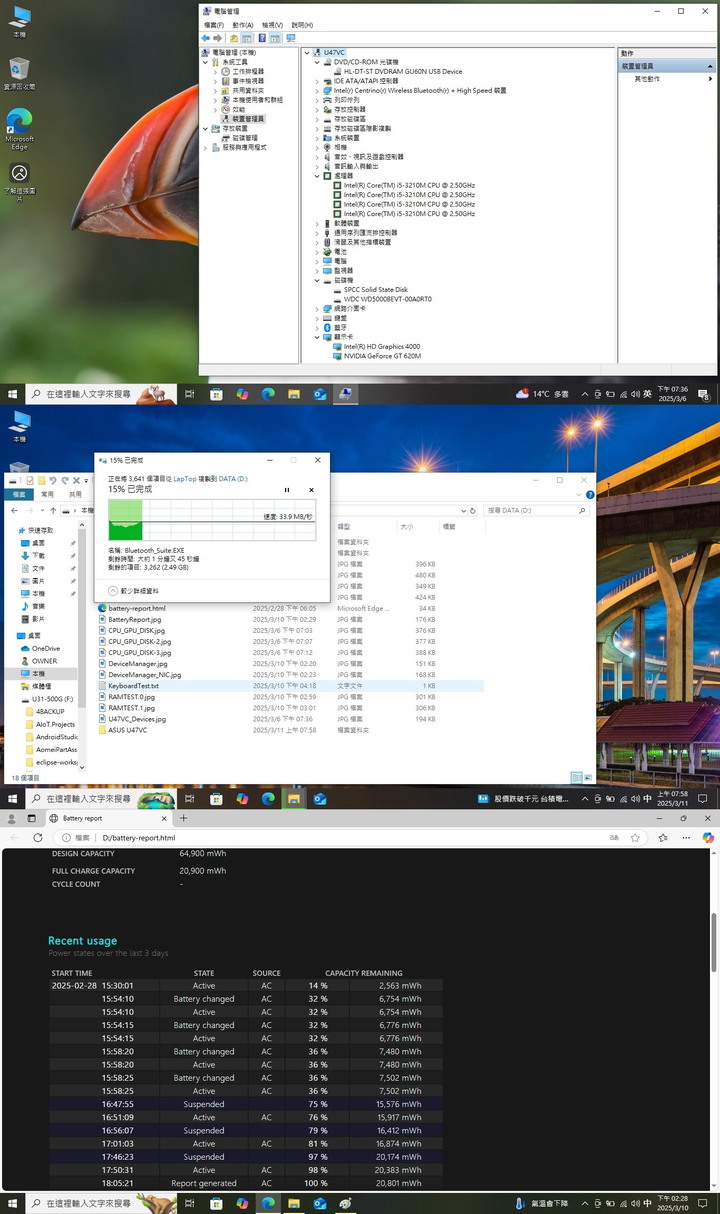Screen dimensions: 720x1214
Task: Collapse the 系統工具 tree node
Action: [207, 62]
